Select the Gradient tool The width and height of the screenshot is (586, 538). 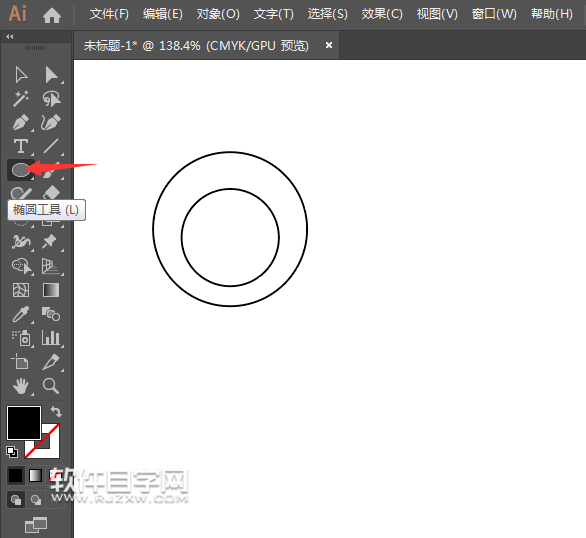click(51, 290)
